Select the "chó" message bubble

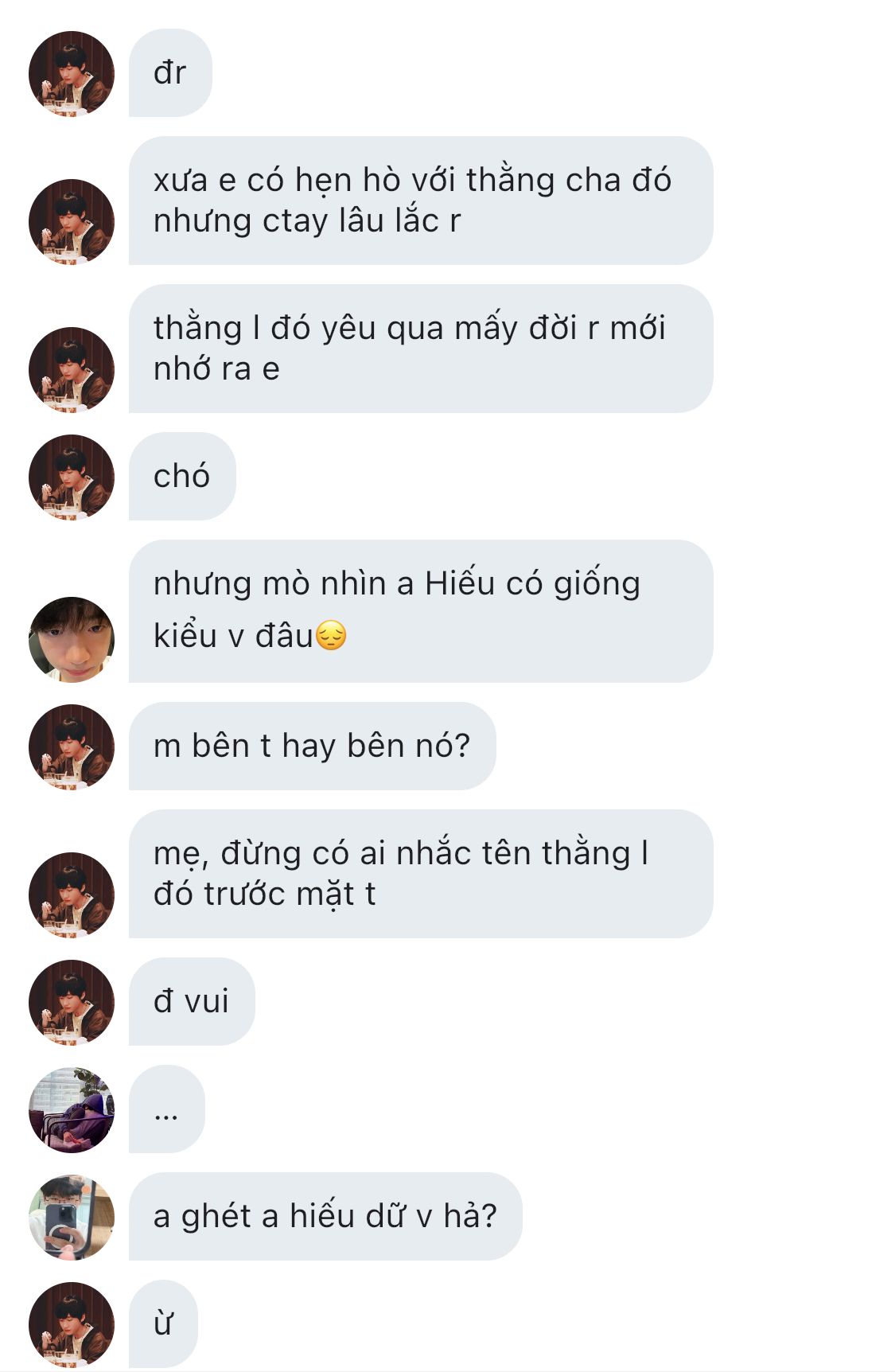click(182, 476)
